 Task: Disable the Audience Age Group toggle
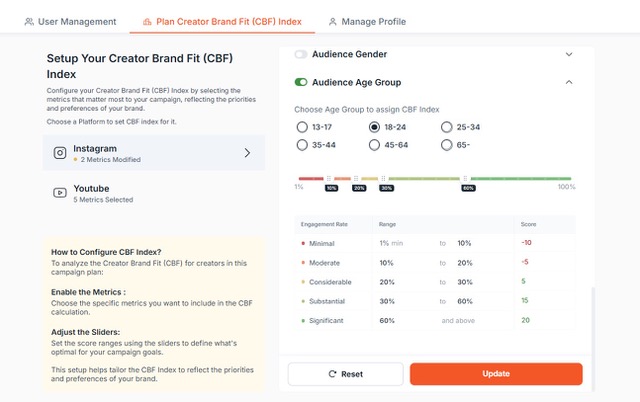click(x=301, y=82)
